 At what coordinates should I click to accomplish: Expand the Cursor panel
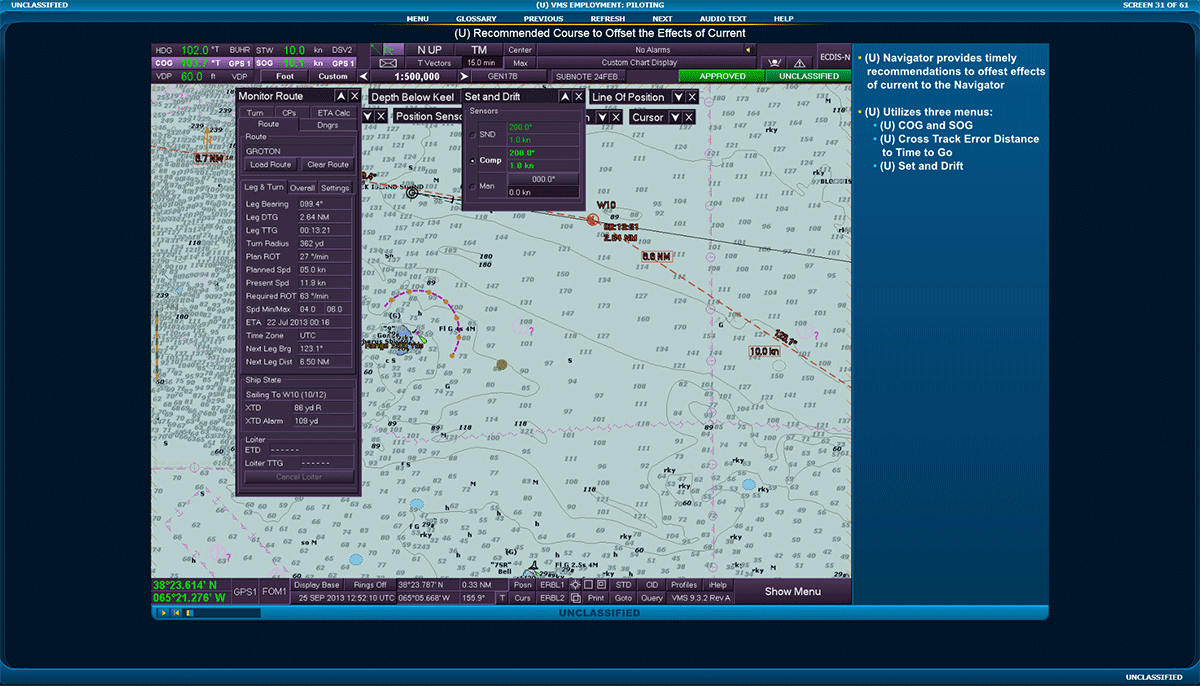coord(675,117)
